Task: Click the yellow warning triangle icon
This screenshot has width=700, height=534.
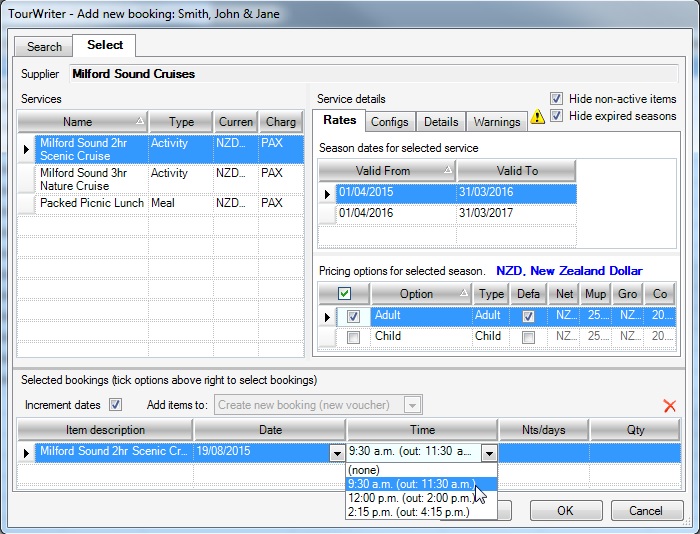Action: click(538, 117)
